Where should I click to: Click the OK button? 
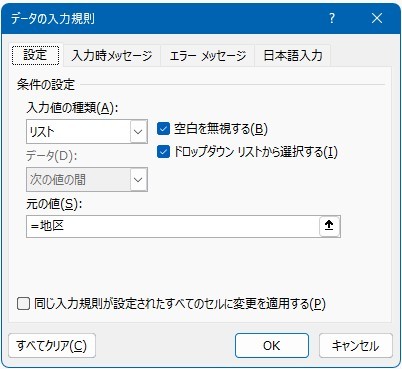[272, 346]
